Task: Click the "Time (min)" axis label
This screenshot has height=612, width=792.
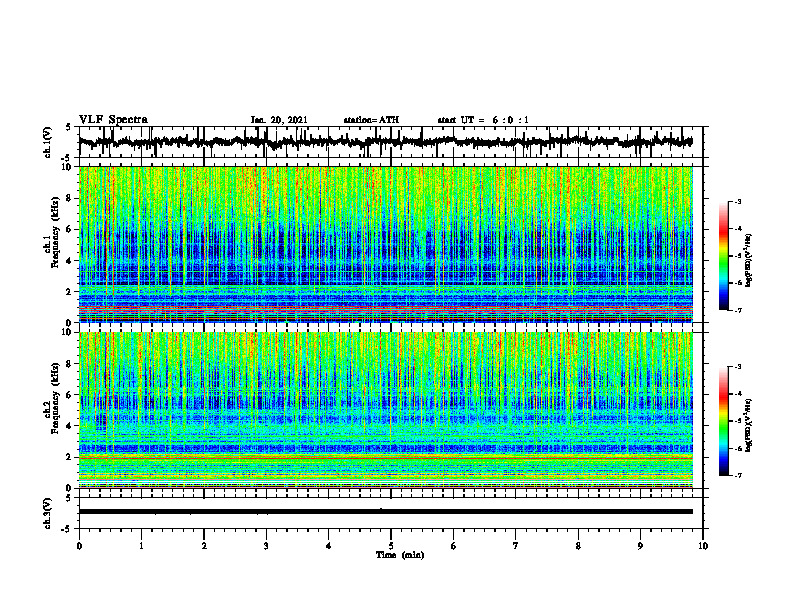Action: coord(400,555)
